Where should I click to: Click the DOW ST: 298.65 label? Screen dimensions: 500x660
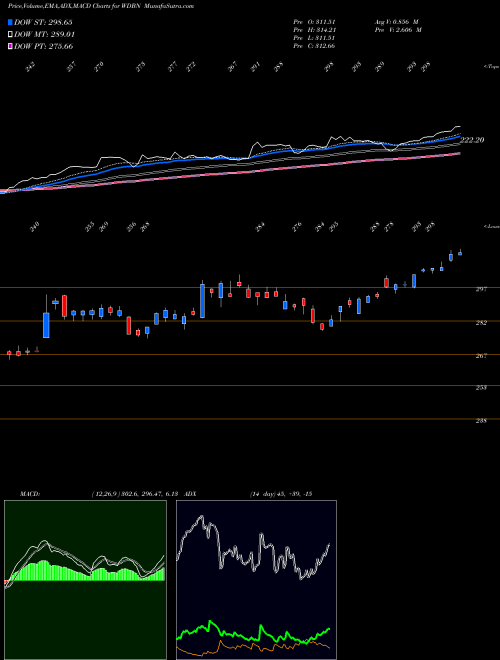coord(43,22)
